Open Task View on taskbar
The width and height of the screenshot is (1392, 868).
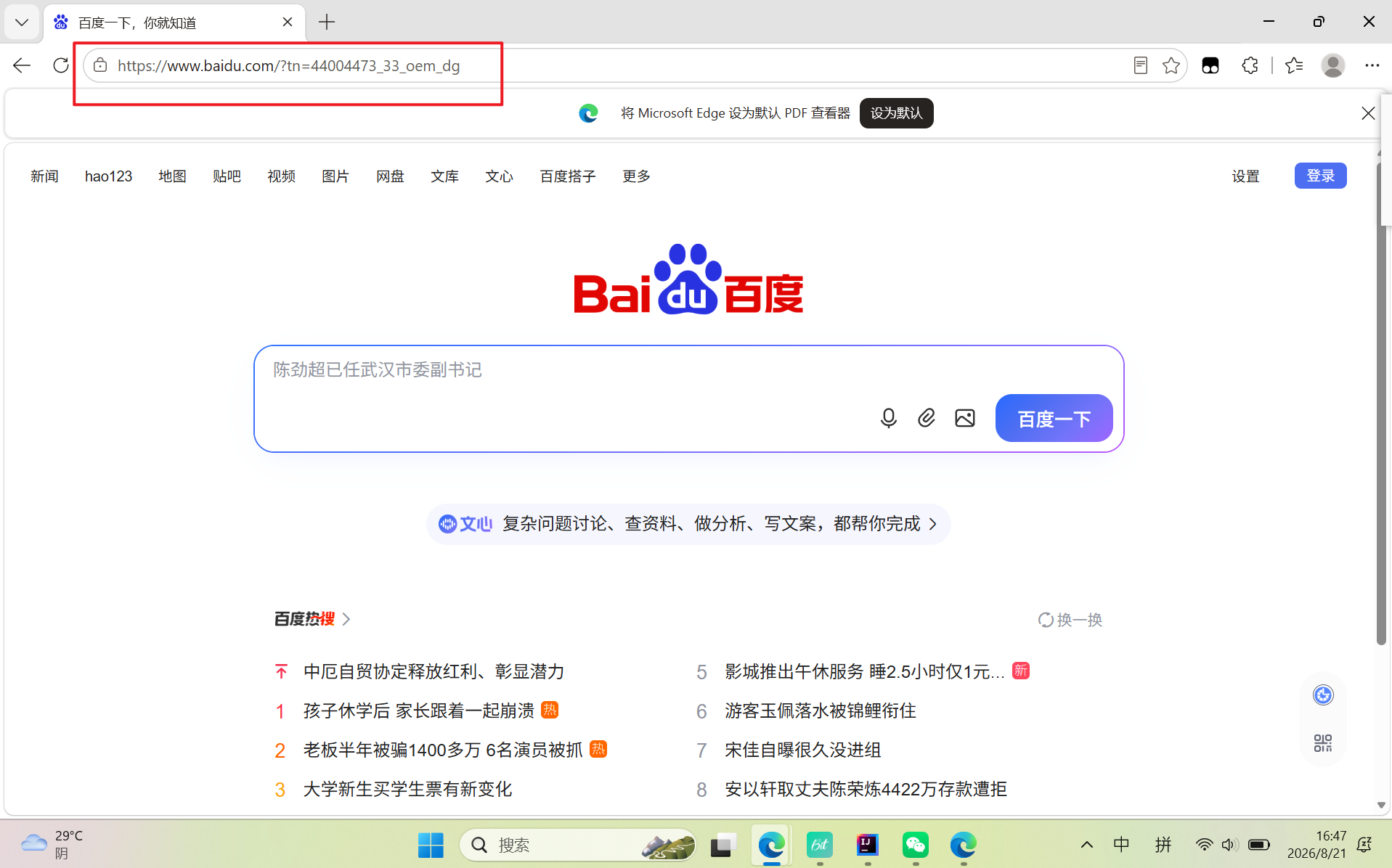click(x=723, y=845)
